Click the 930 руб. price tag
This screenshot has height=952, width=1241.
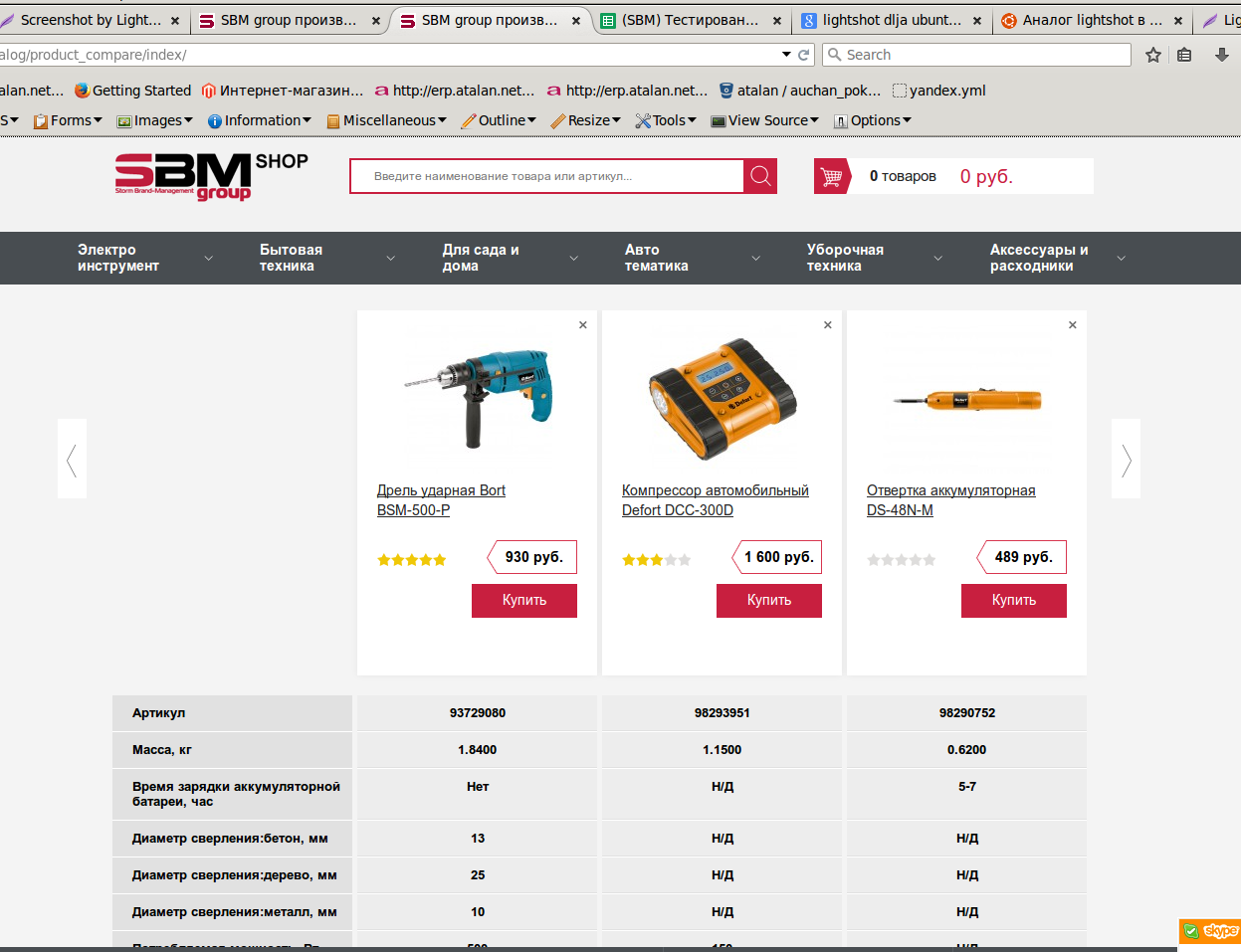point(532,557)
